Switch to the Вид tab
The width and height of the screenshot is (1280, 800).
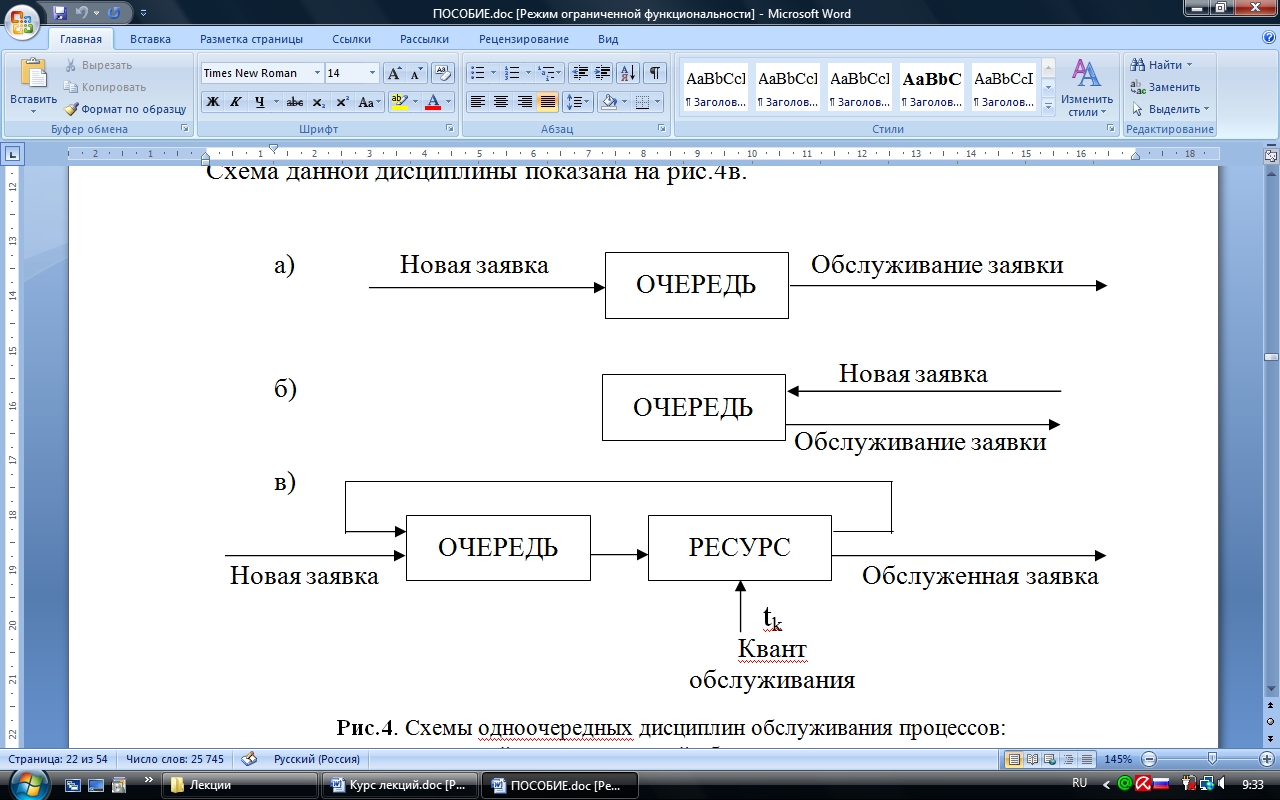coord(608,39)
